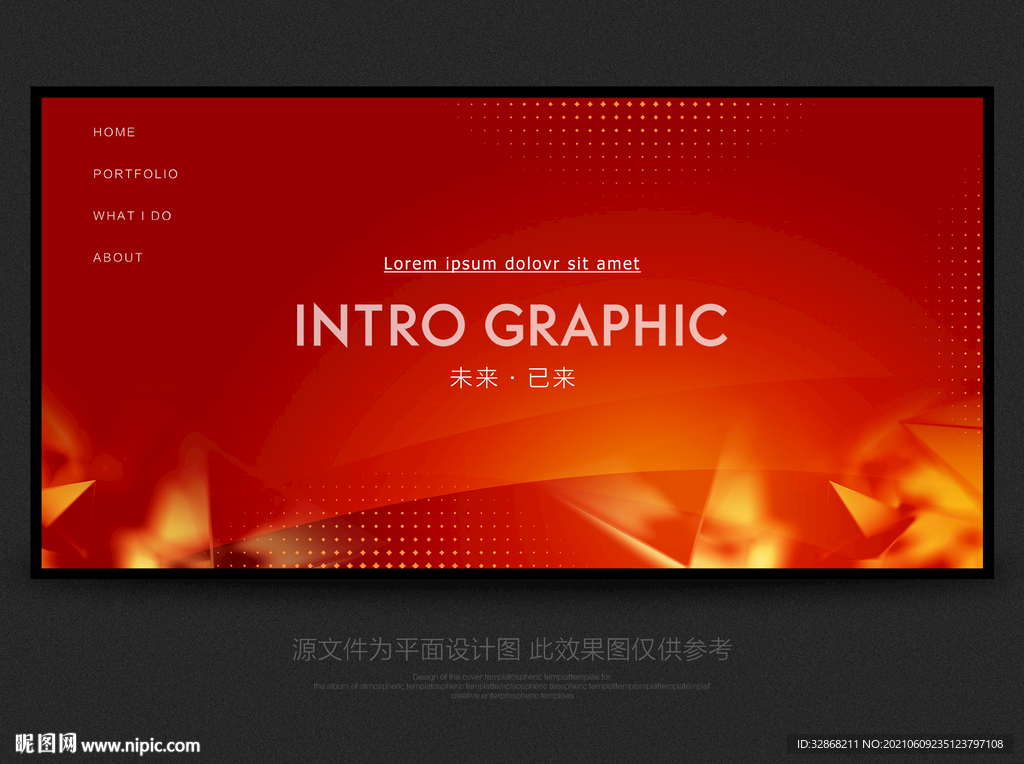1024x764 pixels.
Task: Click the INTRO GRAPHIC headline text
Action: (511, 325)
